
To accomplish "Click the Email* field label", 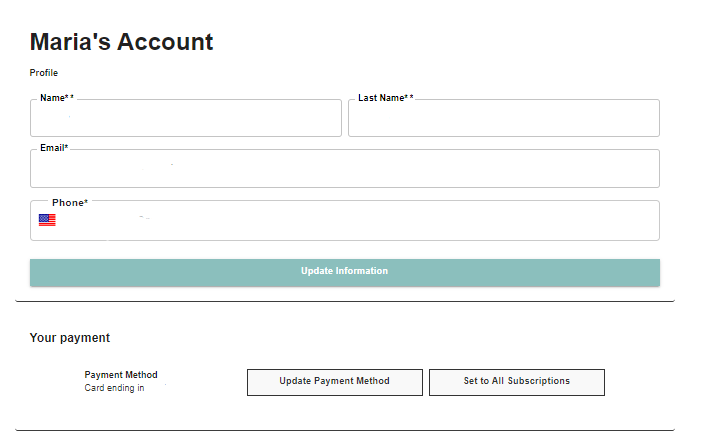I will [54, 148].
